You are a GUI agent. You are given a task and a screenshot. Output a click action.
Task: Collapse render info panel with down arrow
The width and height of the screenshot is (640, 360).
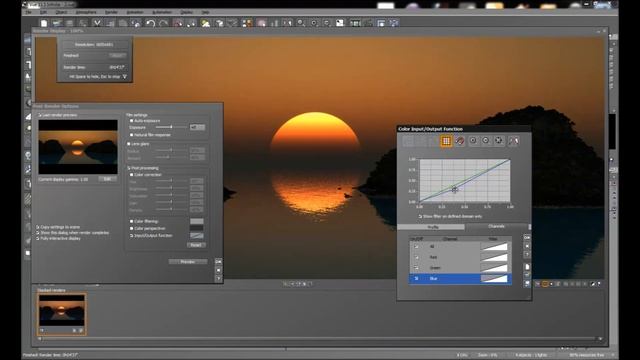pos(124,76)
